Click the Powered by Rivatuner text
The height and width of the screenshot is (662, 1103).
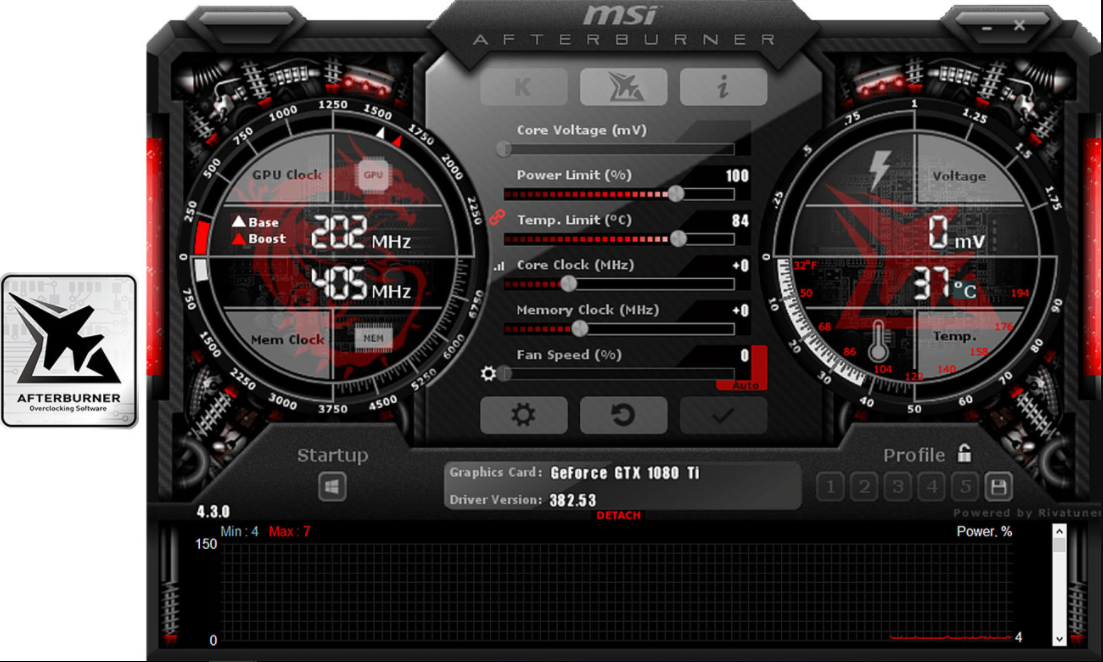[1027, 513]
